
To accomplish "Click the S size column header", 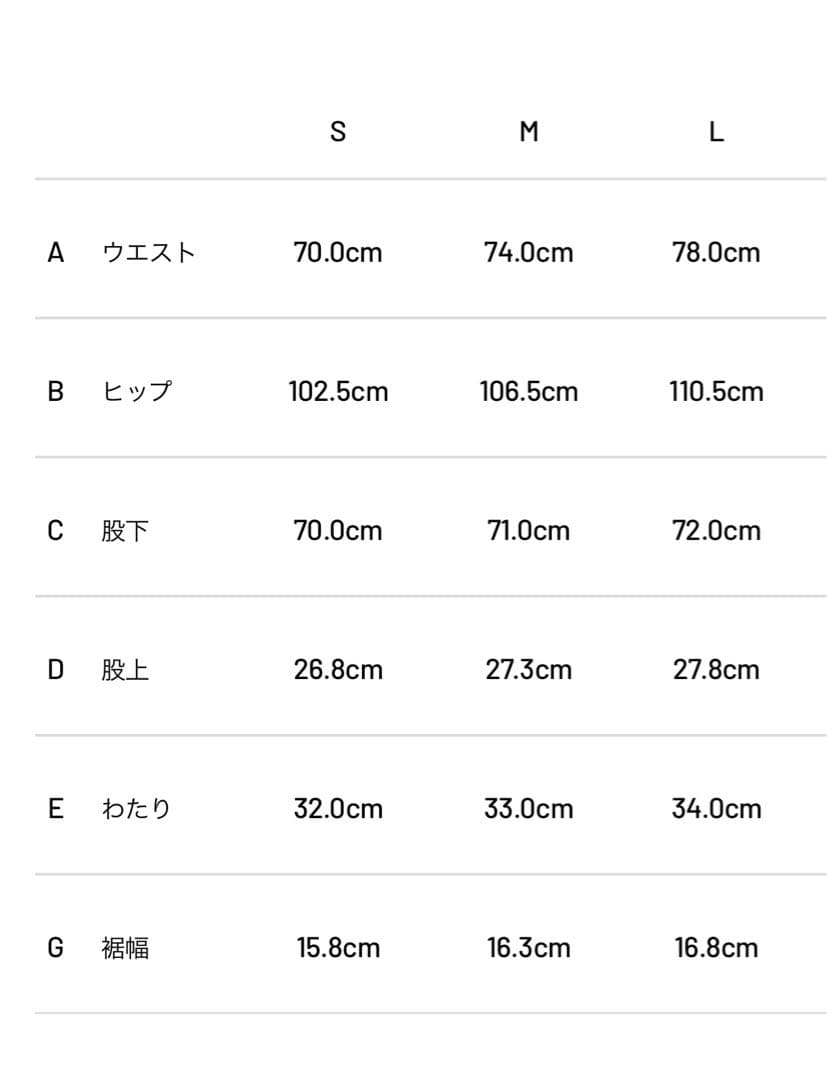I will (x=338, y=131).
